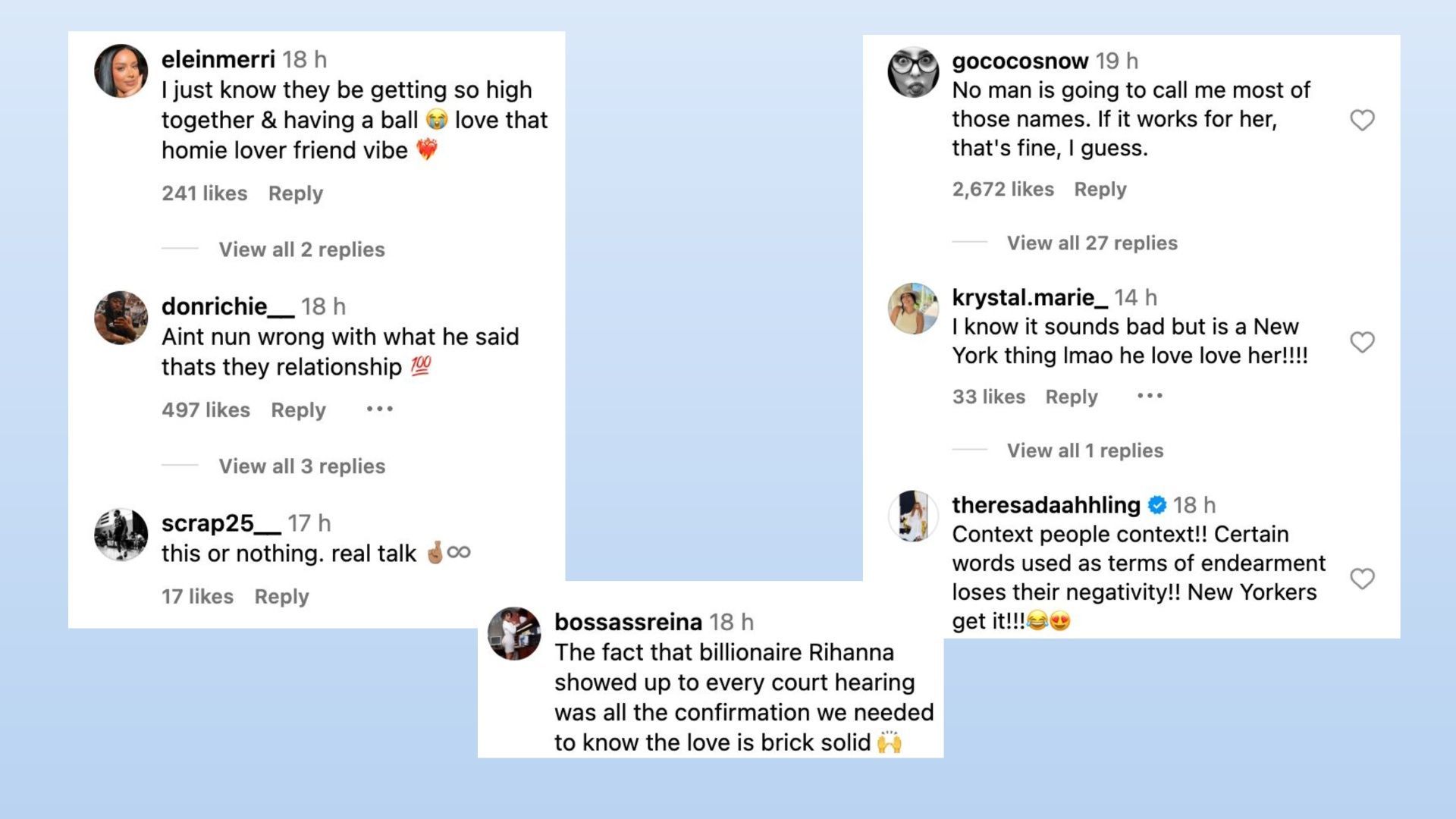This screenshot has width=1456, height=819.
Task: Open three-dot menu on krystal.marie_'s comment
Action: click(x=1150, y=396)
